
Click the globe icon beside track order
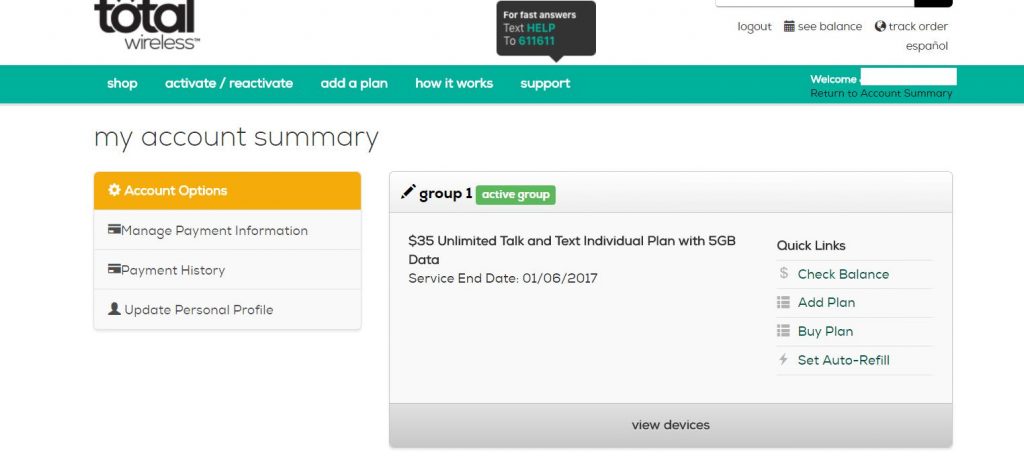[880, 26]
